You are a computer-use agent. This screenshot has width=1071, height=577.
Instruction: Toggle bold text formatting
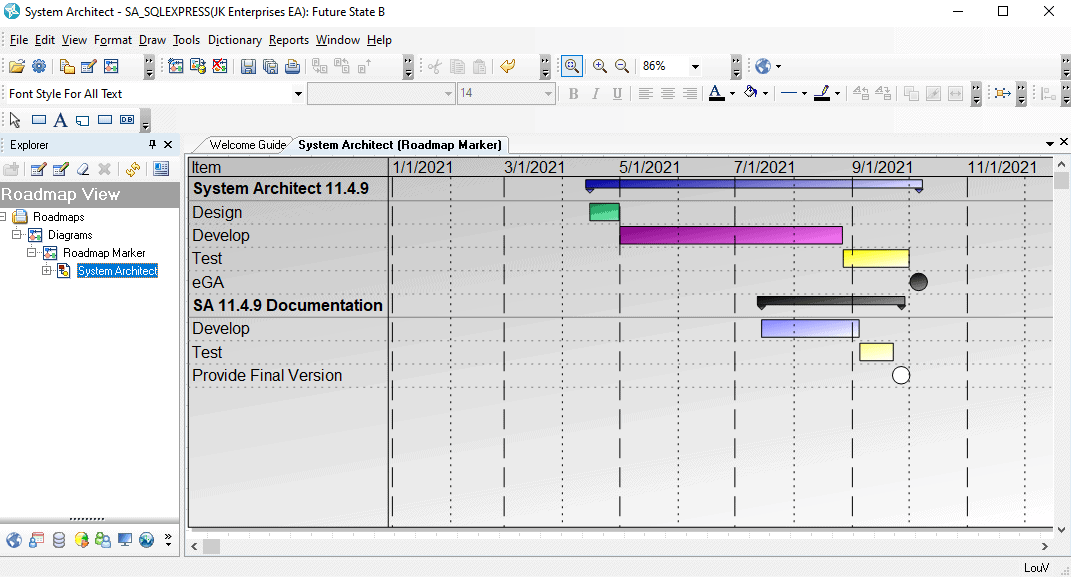[x=573, y=93]
